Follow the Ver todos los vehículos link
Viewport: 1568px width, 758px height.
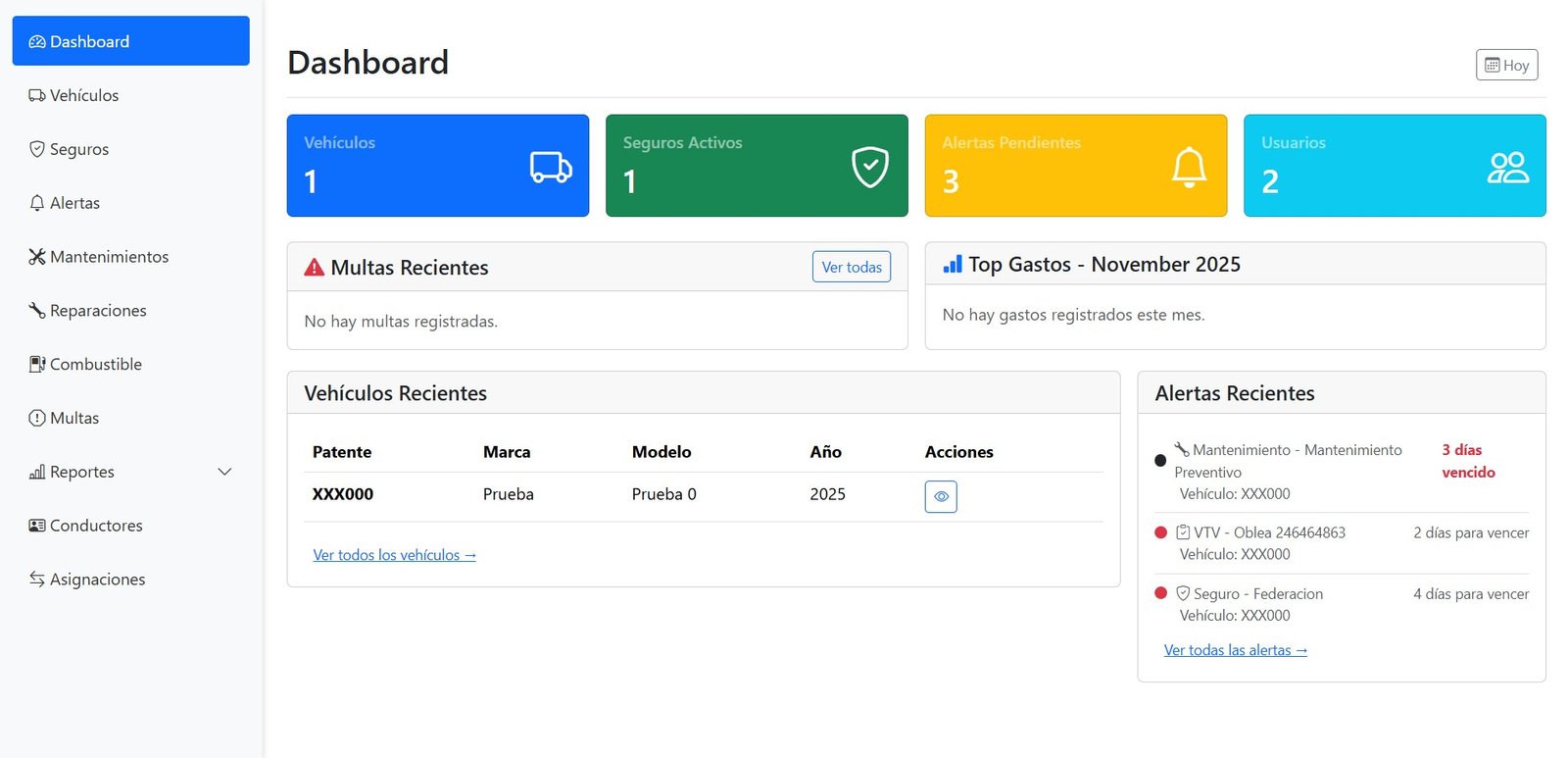(x=394, y=555)
